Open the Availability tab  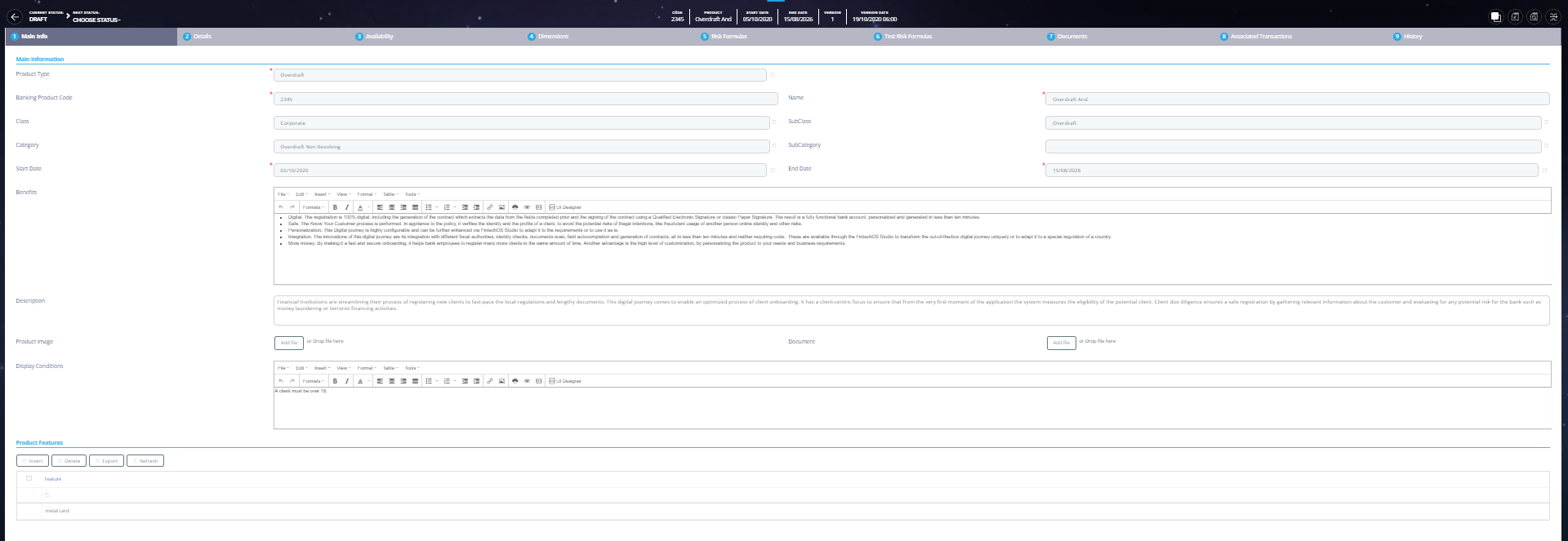click(x=379, y=37)
